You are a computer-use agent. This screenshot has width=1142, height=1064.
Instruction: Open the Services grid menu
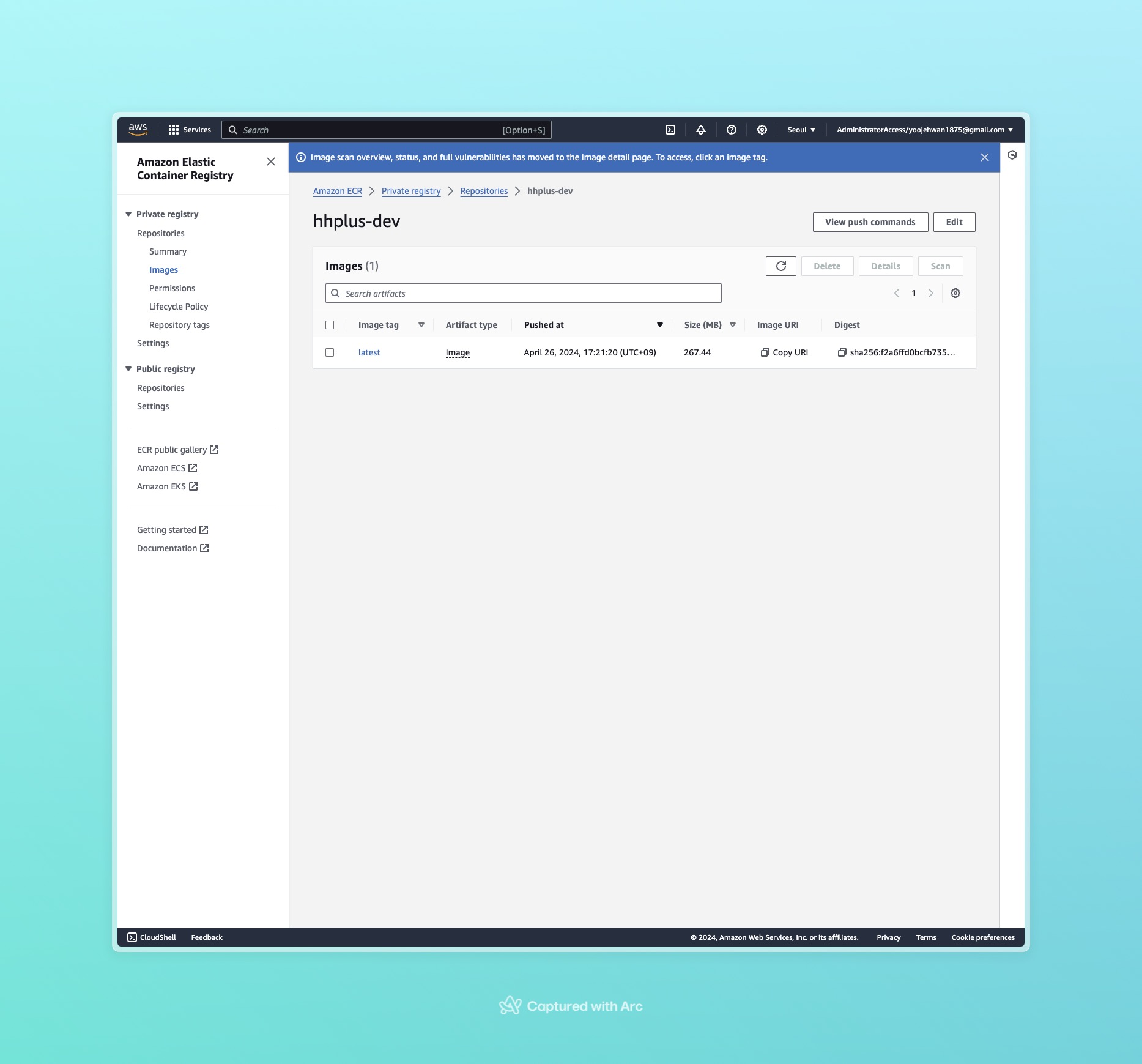[189, 130]
